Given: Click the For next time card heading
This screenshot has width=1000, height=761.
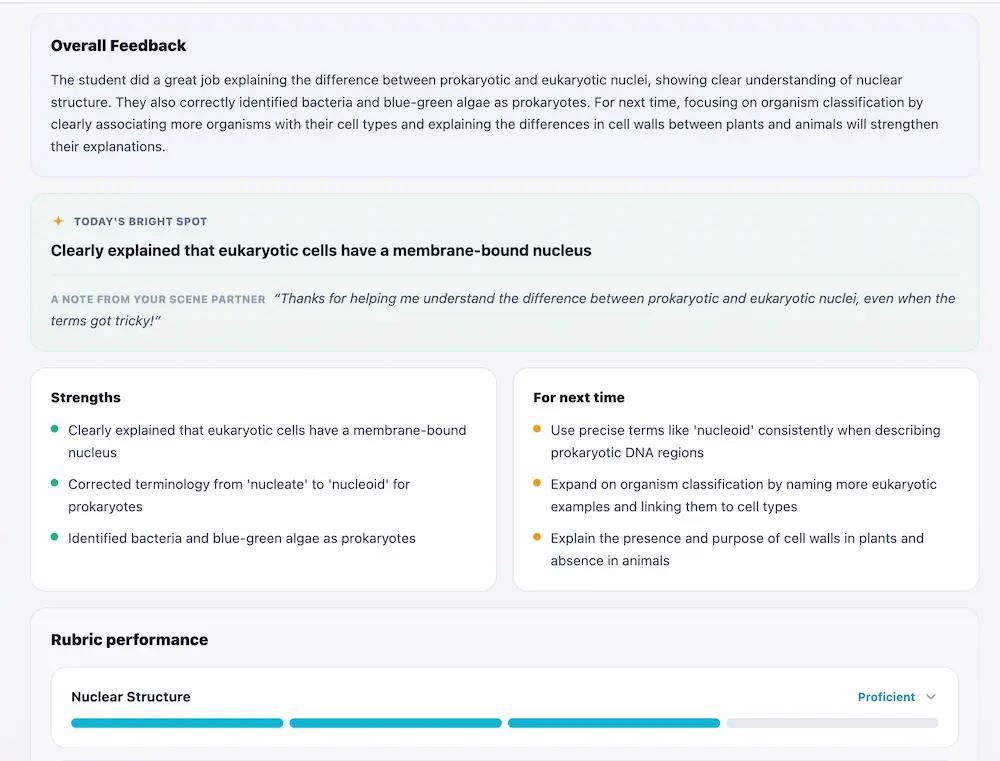Looking at the screenshot, I should [578, 397].
